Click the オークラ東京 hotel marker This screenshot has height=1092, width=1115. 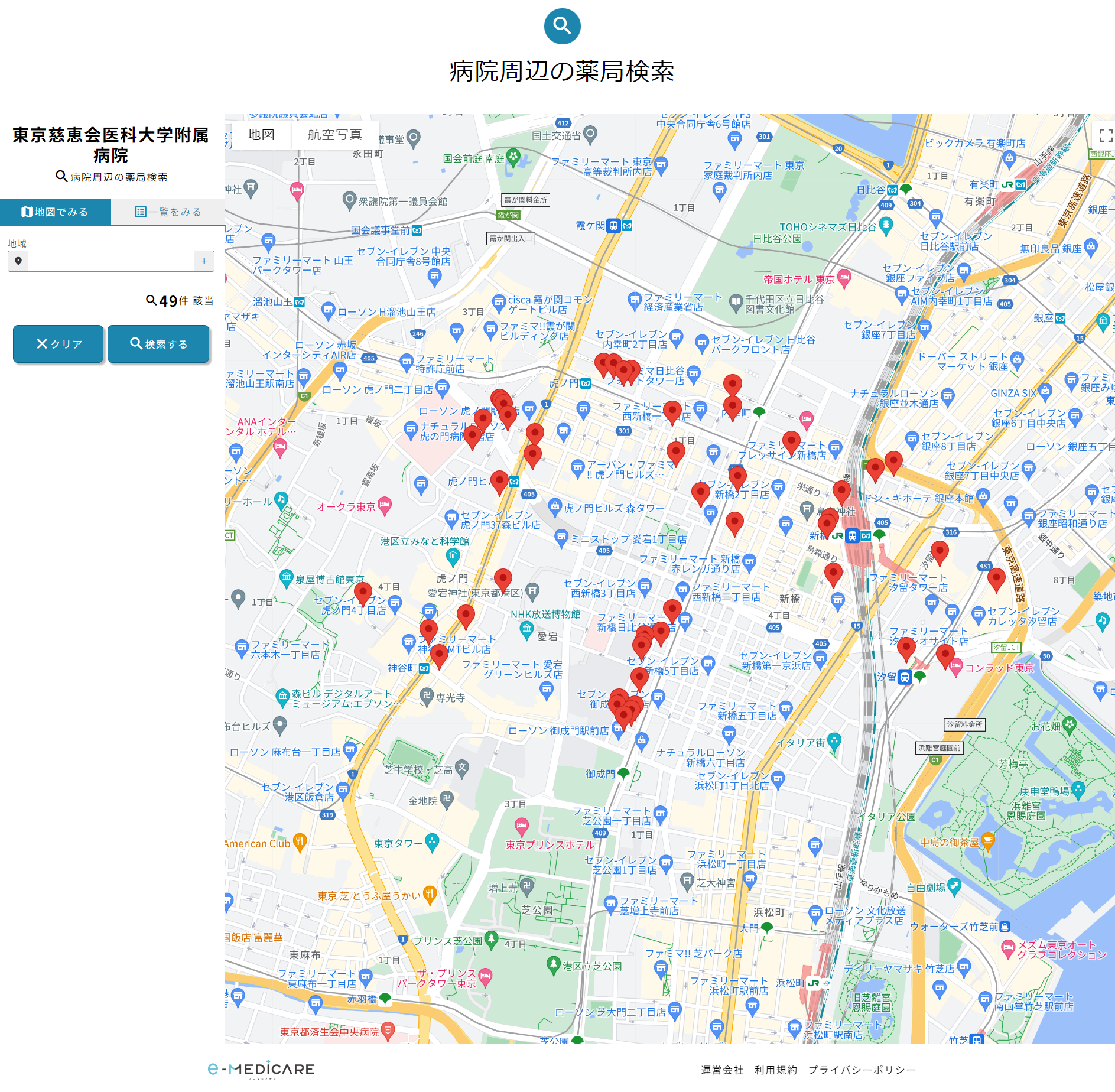click(x=385, y=506)
